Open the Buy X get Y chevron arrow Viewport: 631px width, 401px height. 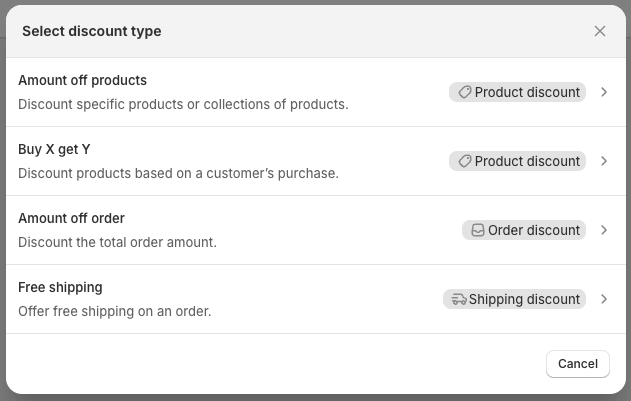pos(604,161)
